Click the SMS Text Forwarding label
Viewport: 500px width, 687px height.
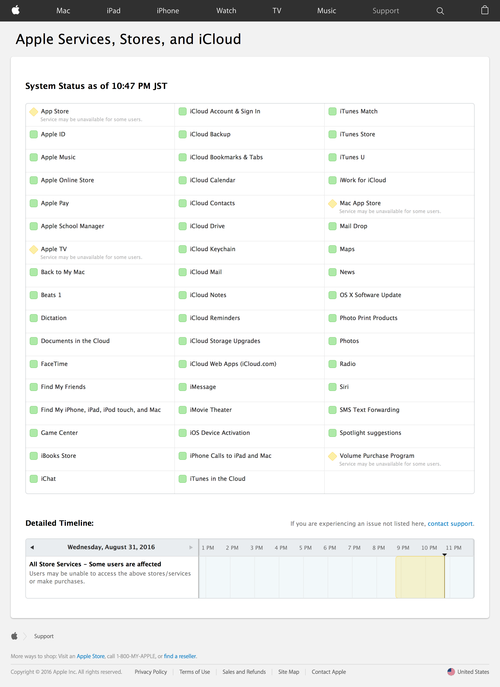pyautogui.click(x=369, y=410)
